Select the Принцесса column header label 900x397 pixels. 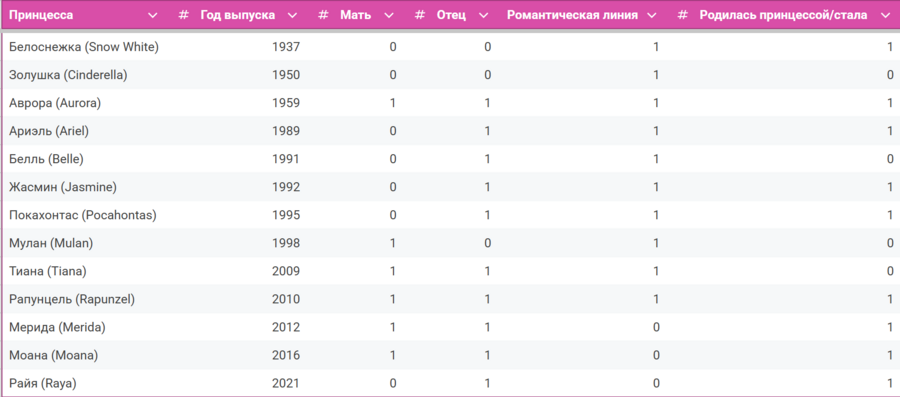point(41,15)
